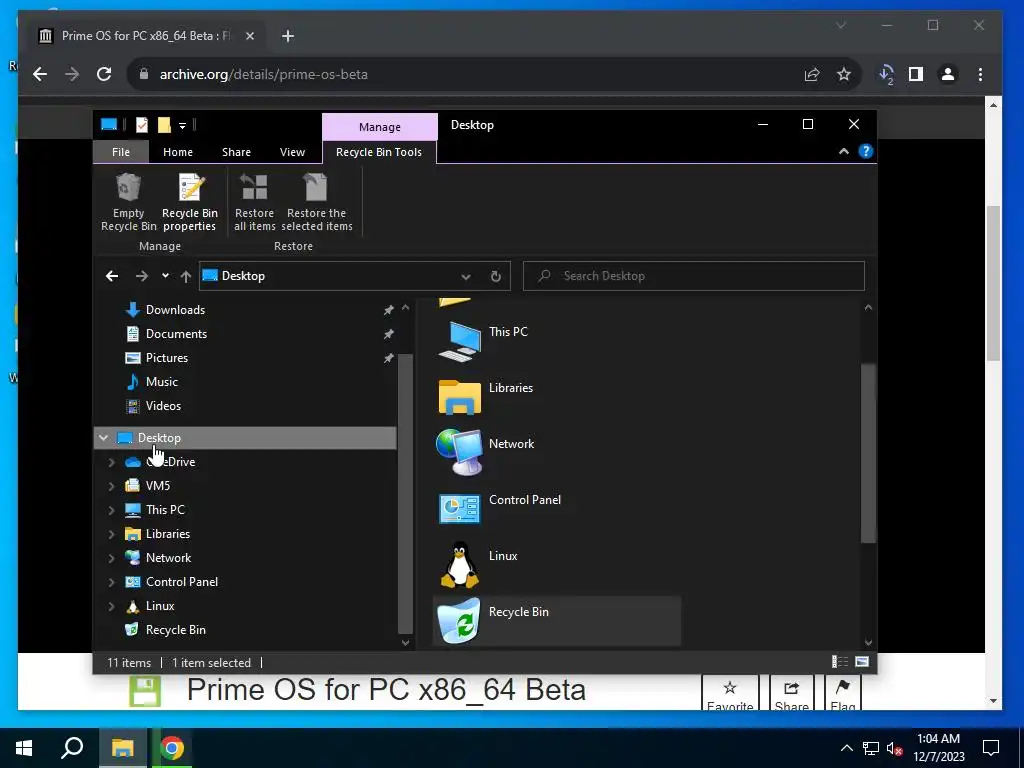Image resolution: width=1024 pixels, height=768 pixels.
Task: Click the Chrome share page icon
Action: (812, 74)
